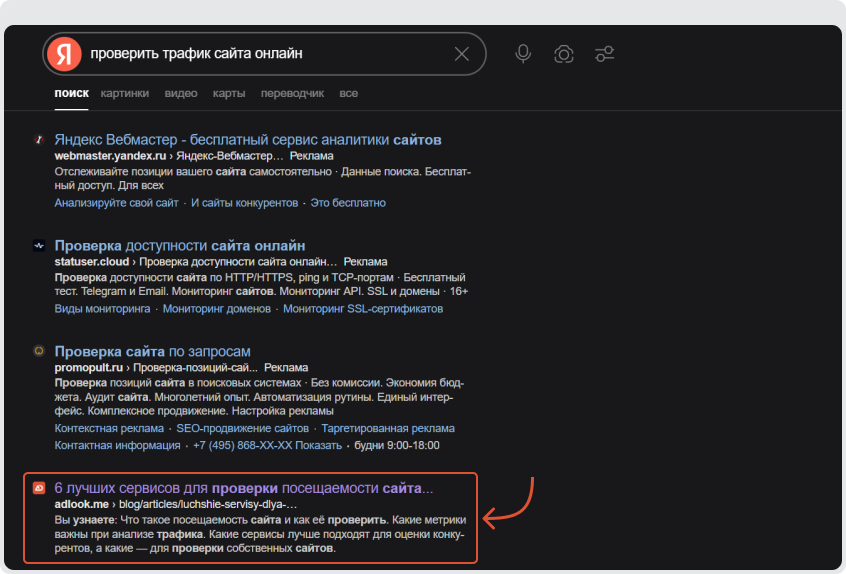846x574 pixels.
Task: Open Контекстная реклама sitelink
Action: [x=109, y=428]
